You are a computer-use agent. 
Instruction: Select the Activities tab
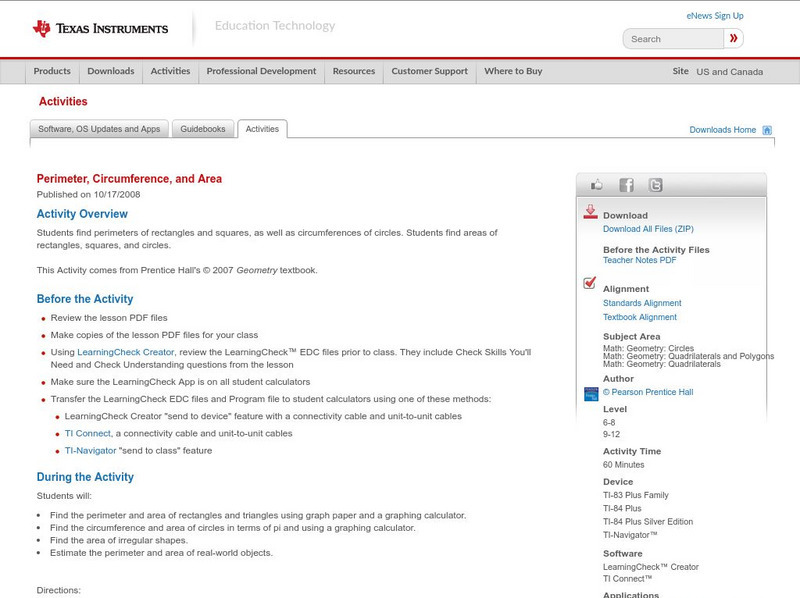[262, 129]
